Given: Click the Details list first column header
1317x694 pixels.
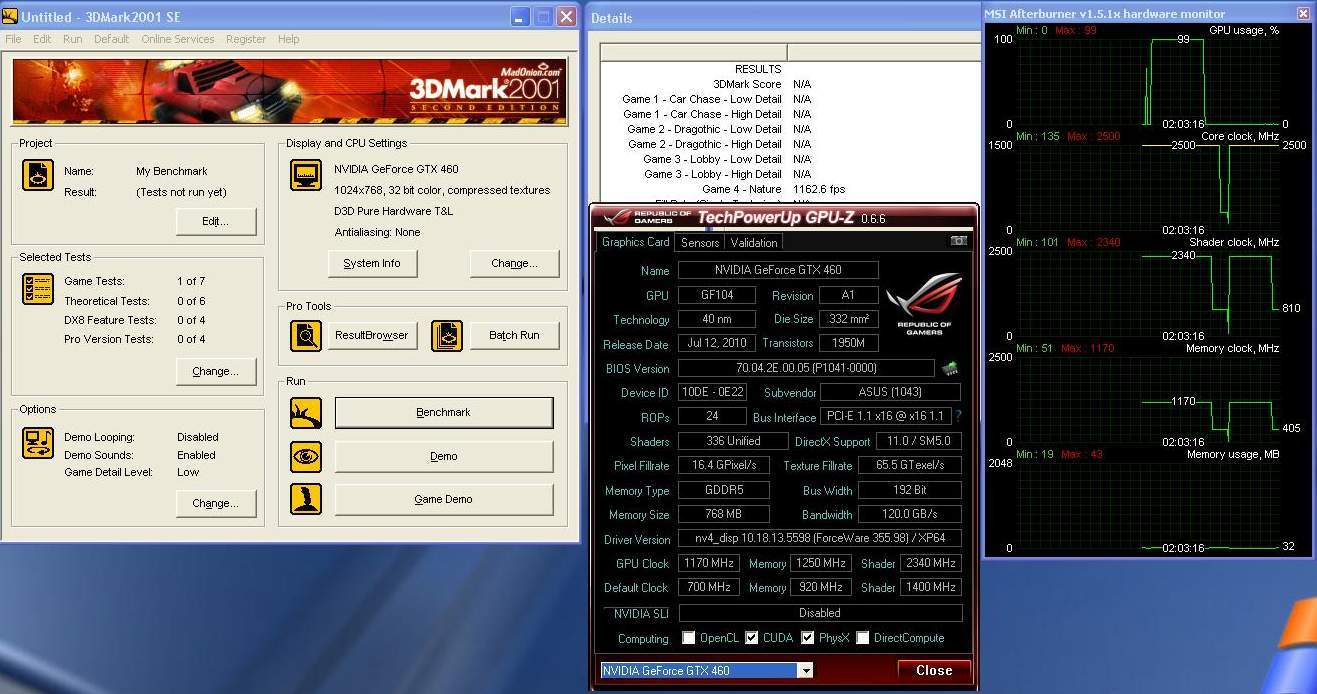Looking at the screenshot, I should (x=694, y=52).
